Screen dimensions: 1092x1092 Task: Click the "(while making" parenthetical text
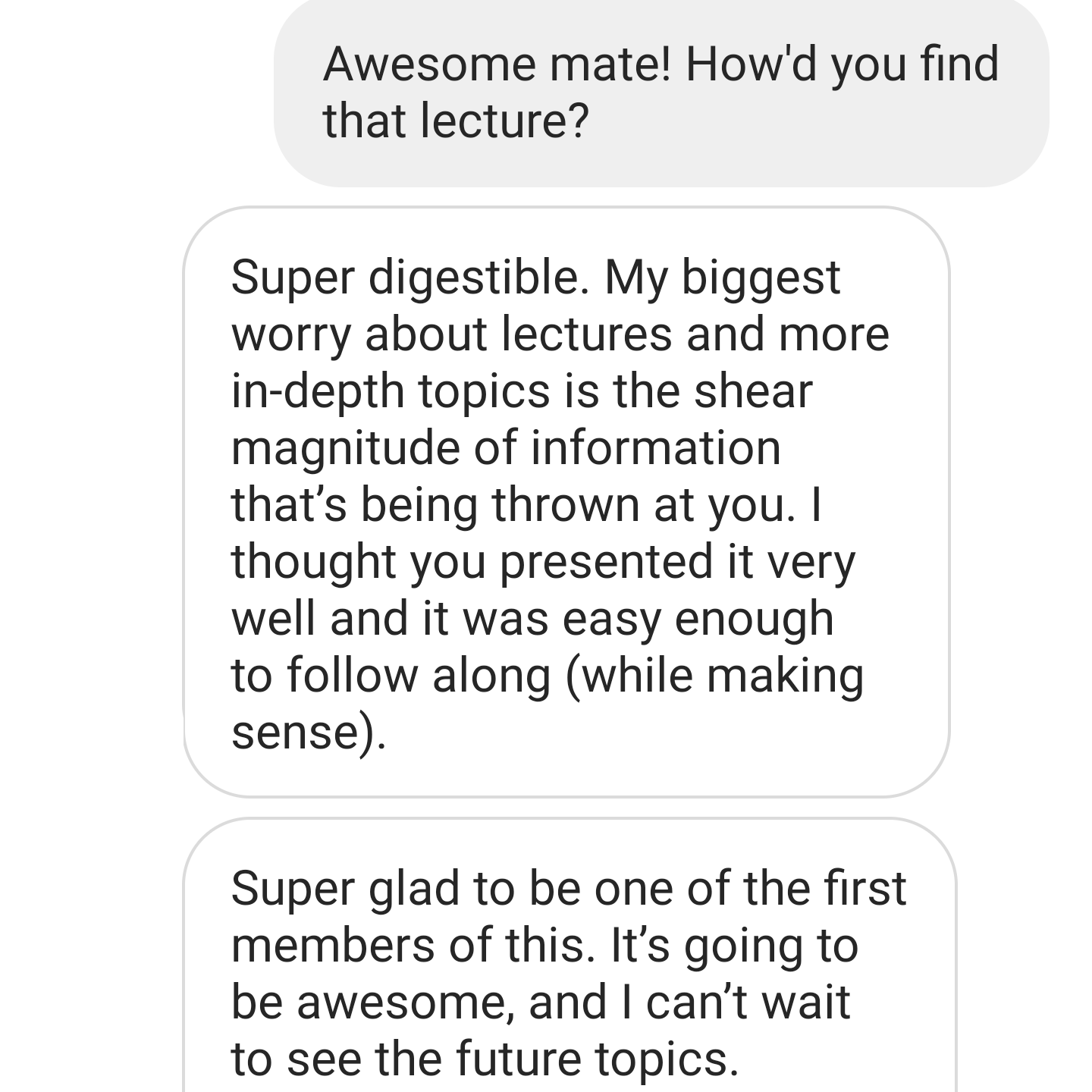point(714,676)
